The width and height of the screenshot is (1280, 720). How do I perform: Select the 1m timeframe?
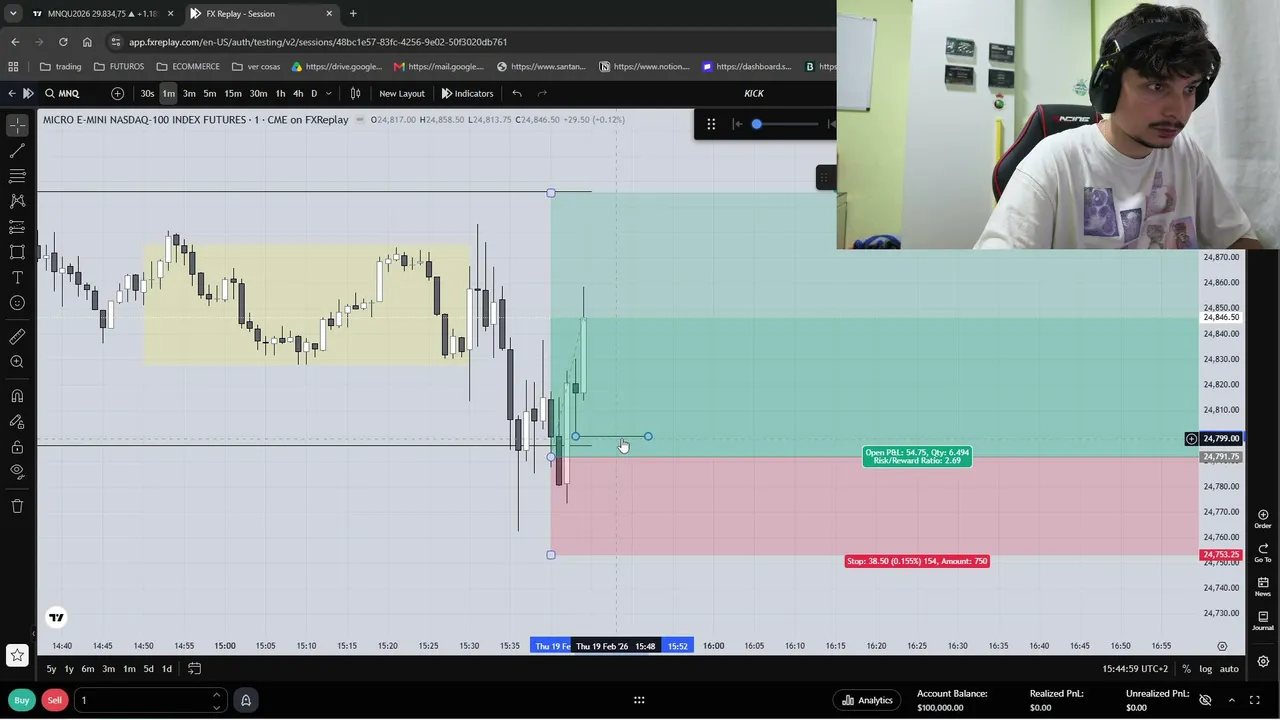pos(168,93)
